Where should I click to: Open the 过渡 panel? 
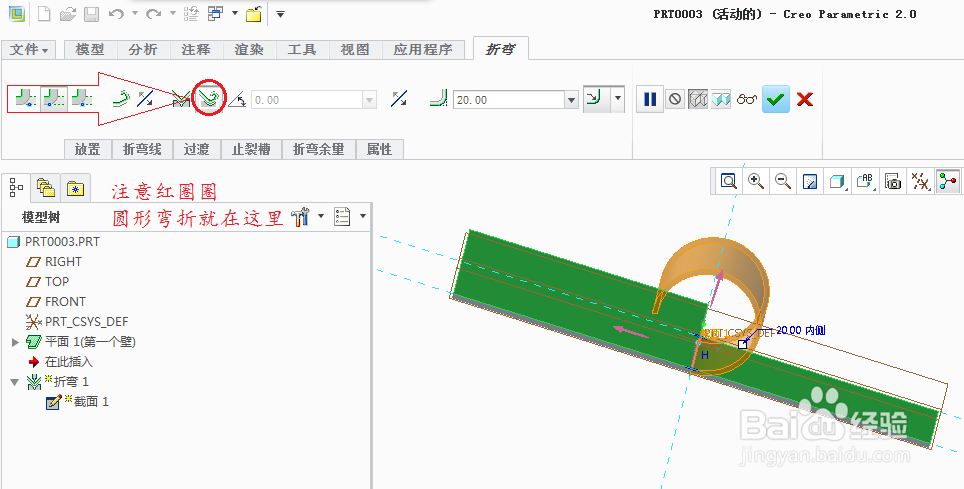tap(197, 149)
